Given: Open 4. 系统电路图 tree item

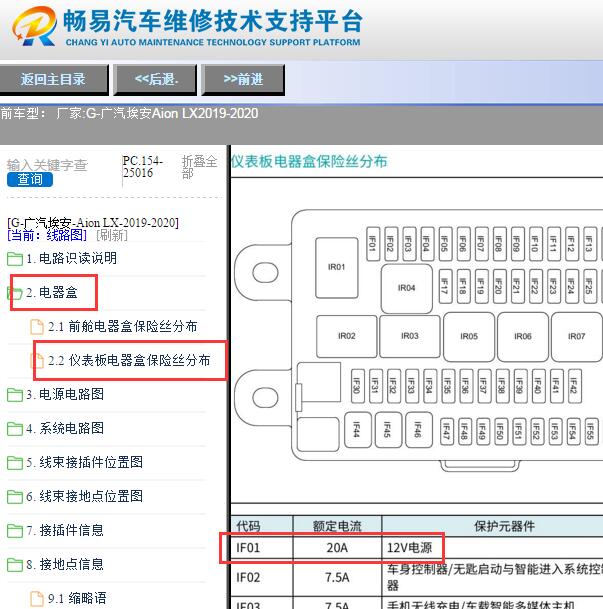Looking at the screenshot, I should click(x=65, y=428).
